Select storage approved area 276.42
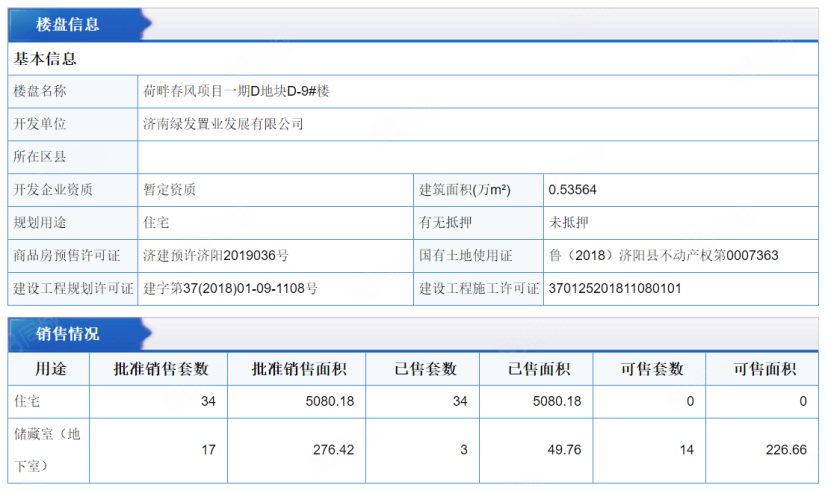Image resolution: width=825 pixels, height=491 pixels. click(x=334, y=450)
